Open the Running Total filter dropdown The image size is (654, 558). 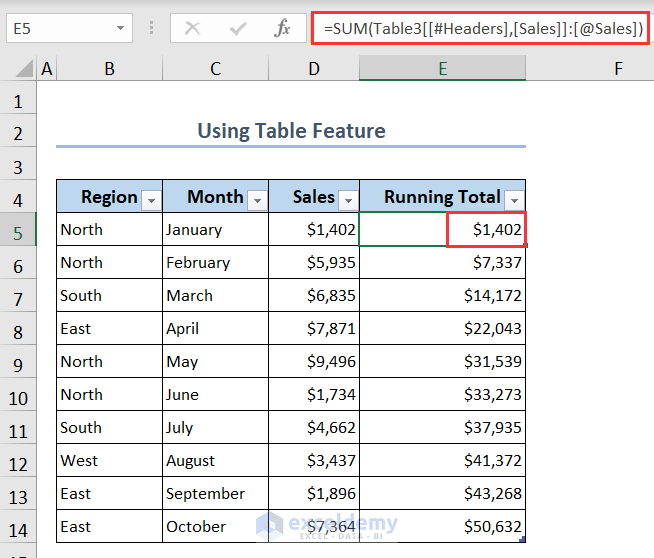[514, 200]
